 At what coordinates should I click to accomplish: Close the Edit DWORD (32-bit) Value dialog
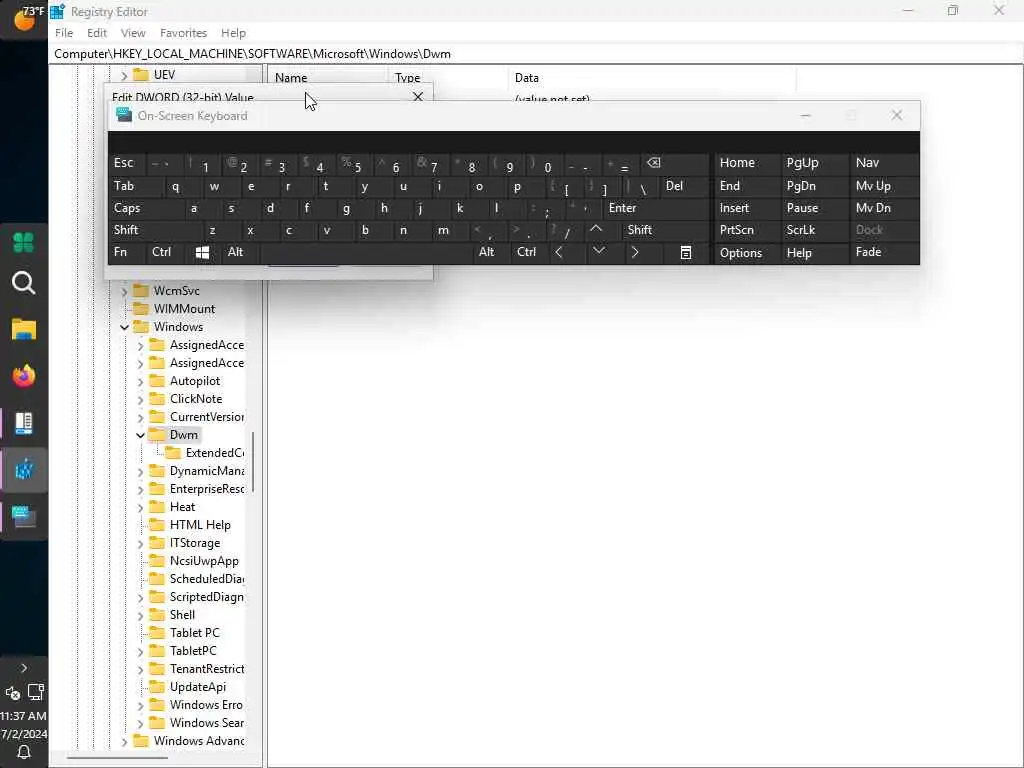(418, 97)
